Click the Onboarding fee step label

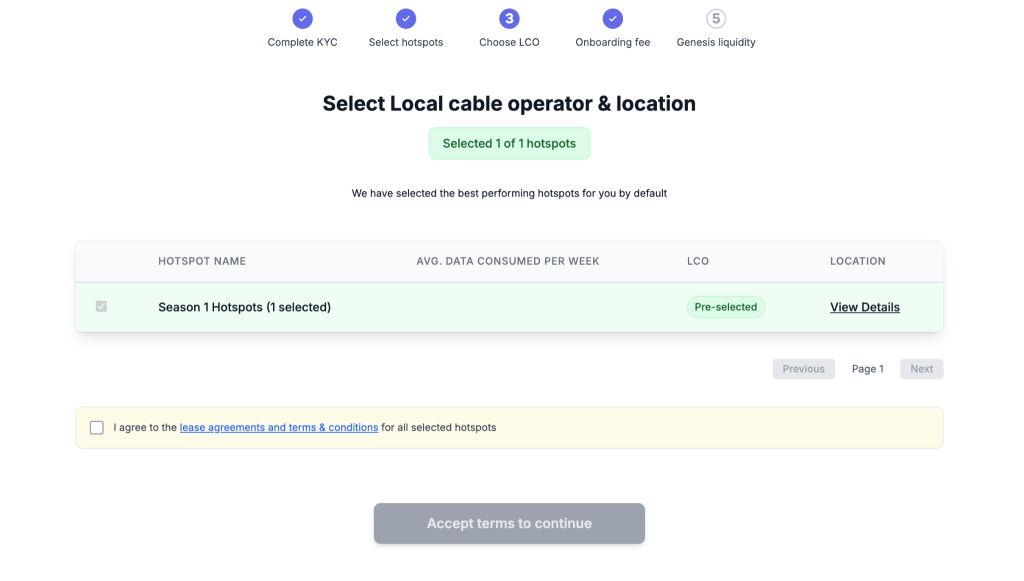[613, 42]
